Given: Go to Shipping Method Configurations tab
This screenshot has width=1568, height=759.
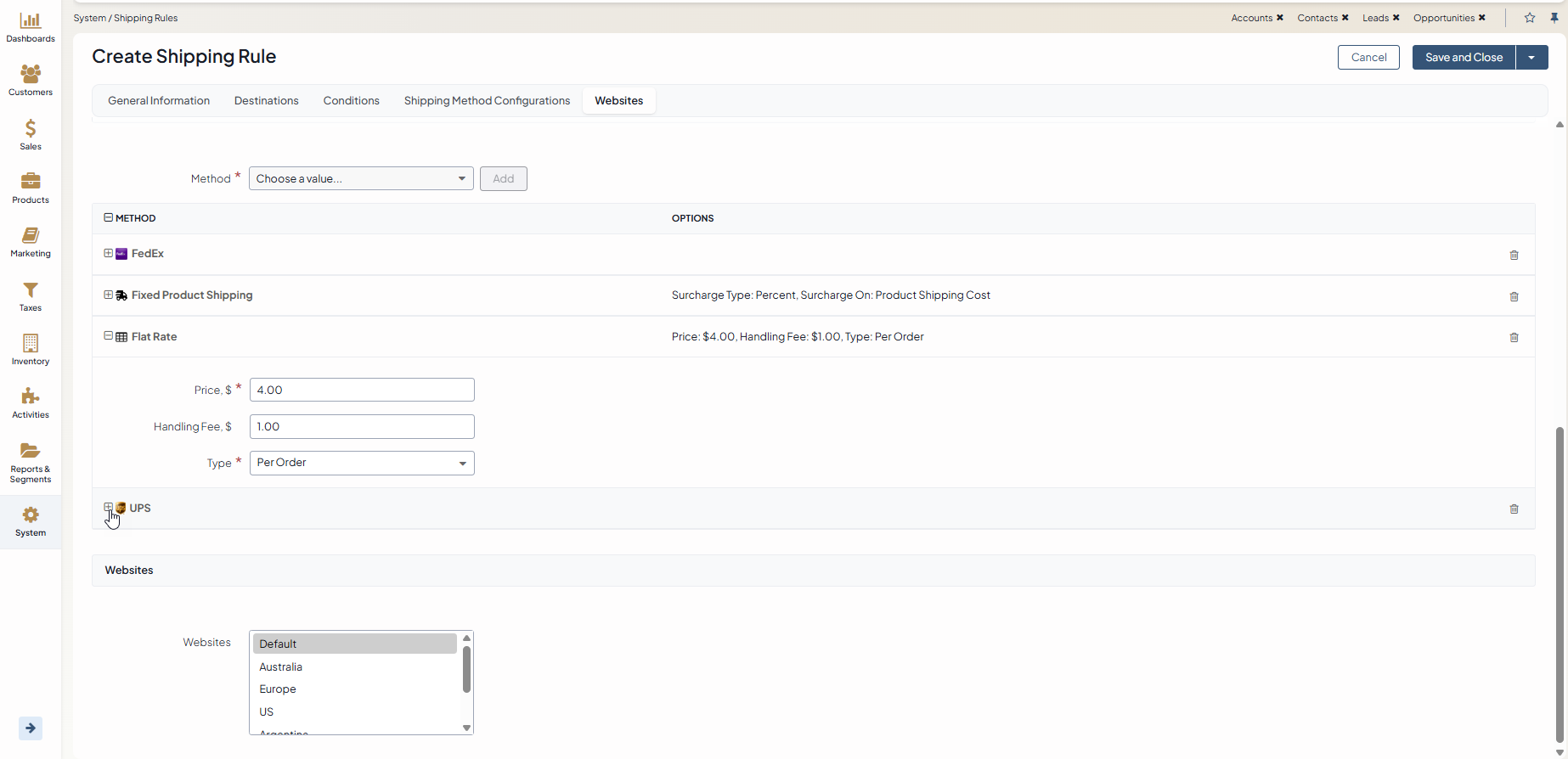Looking at the screenshot, I should (x=487, y=100).
